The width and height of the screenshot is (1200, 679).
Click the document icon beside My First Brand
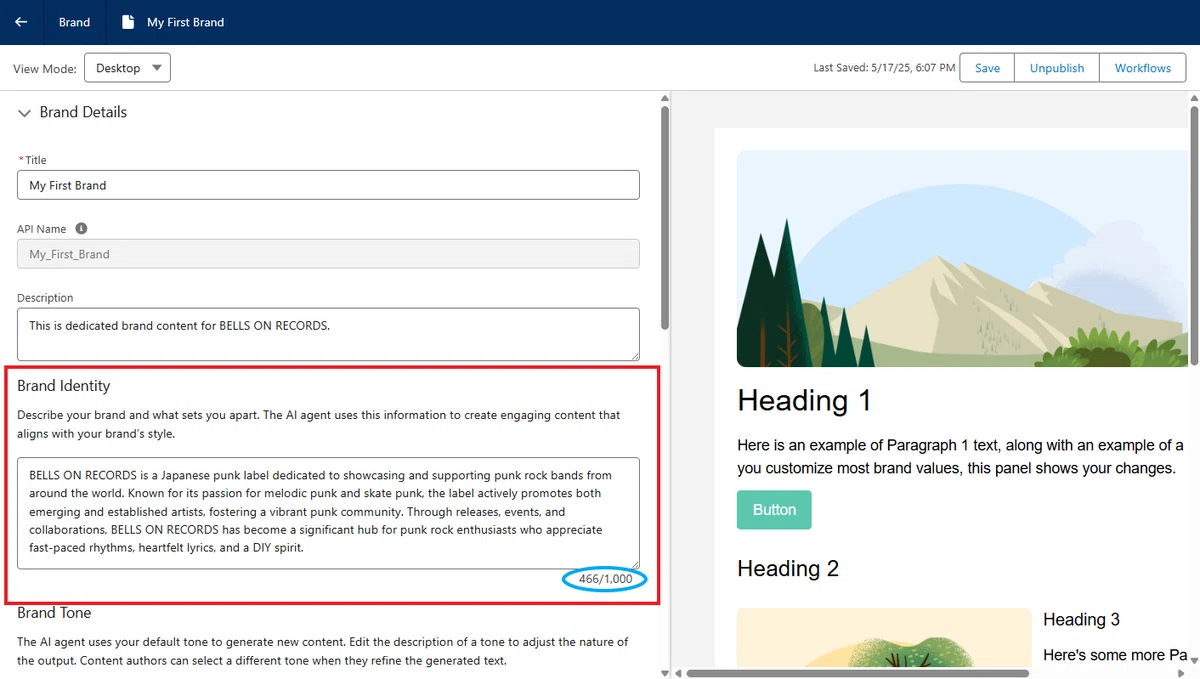(127, 22)
